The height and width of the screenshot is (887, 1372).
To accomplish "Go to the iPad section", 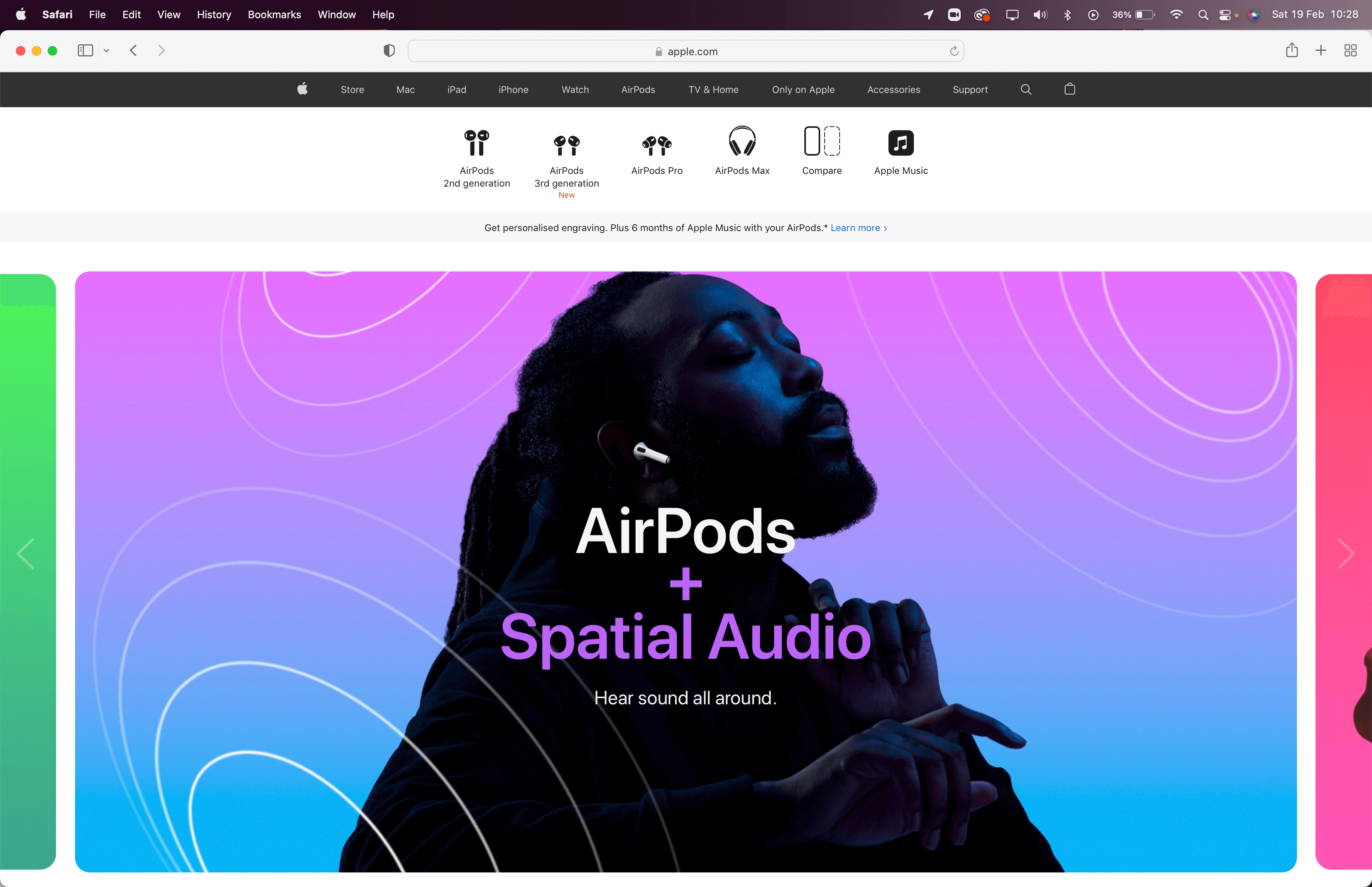I will 457,89.
